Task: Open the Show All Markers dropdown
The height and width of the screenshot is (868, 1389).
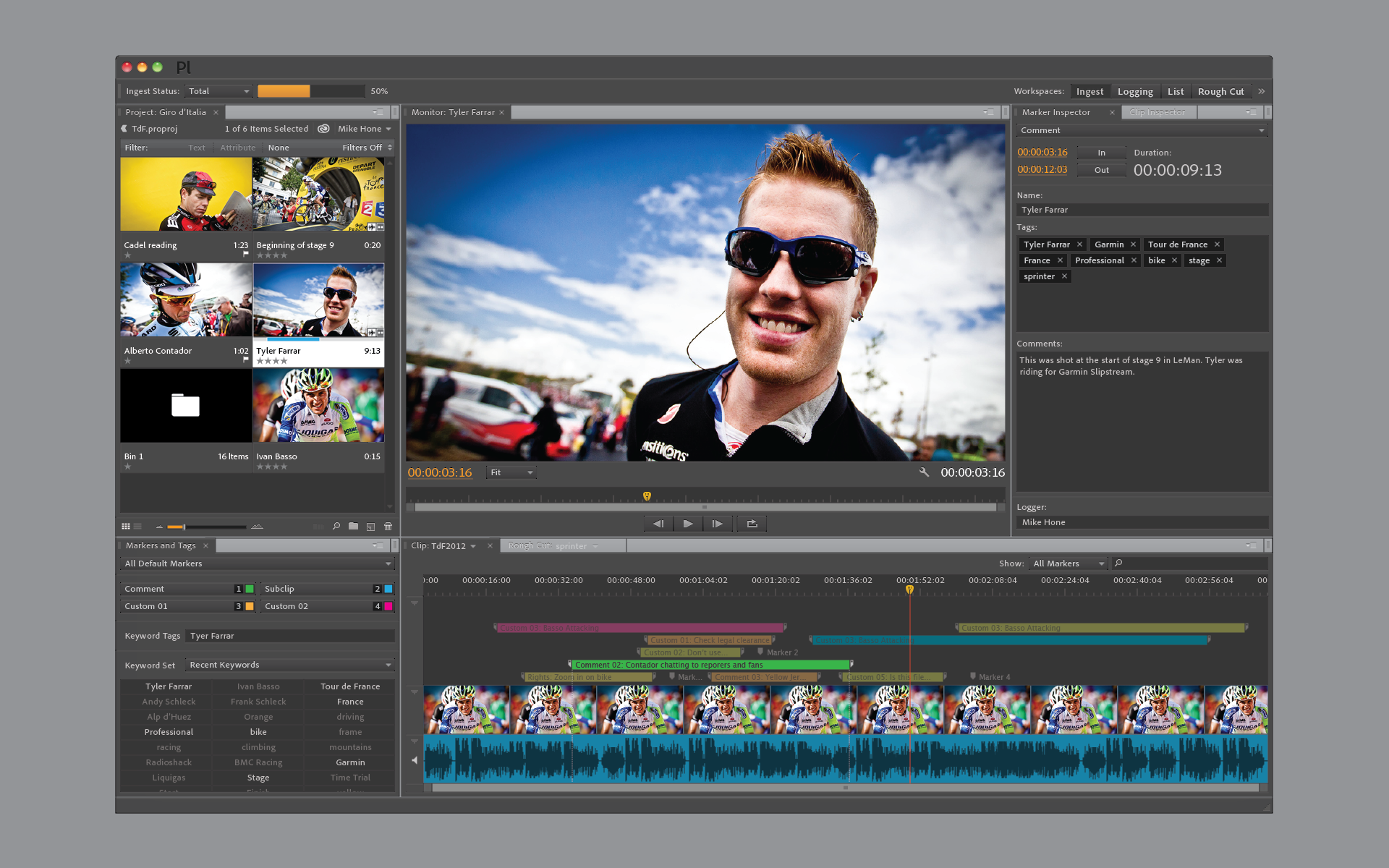Action: click(1069, 563)
